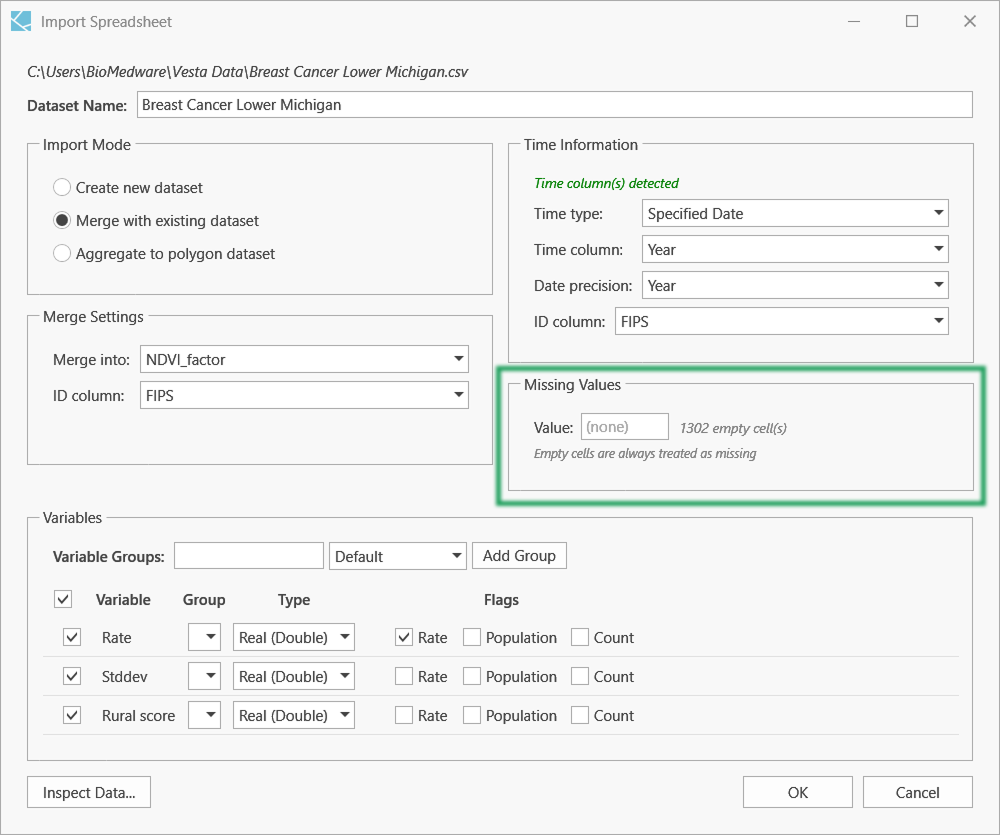Enable Rate flag for Stddev variable
Image resolution: width=1000 pixels, height=835 pixels.
click(404, 676)
